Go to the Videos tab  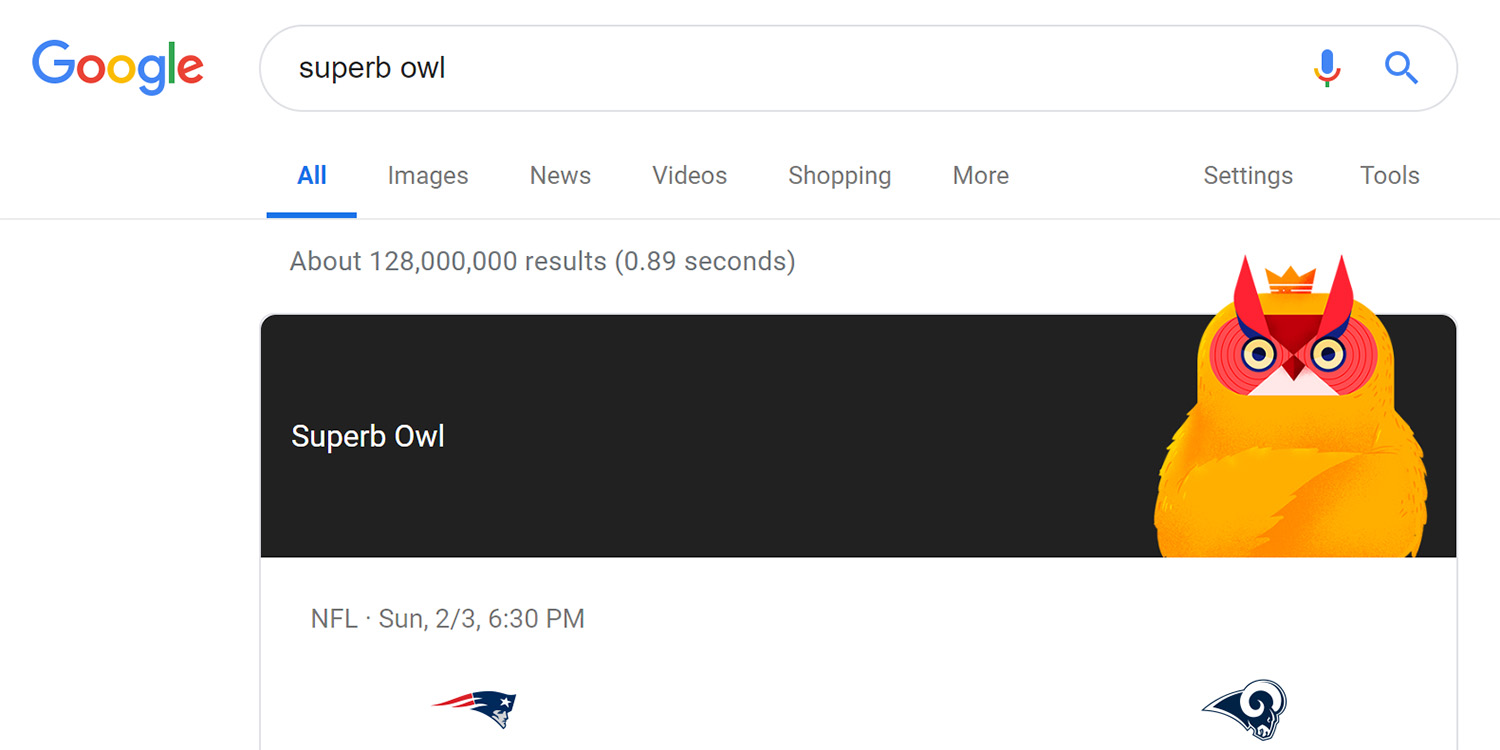pyautogui.click(x=689, y=176)
